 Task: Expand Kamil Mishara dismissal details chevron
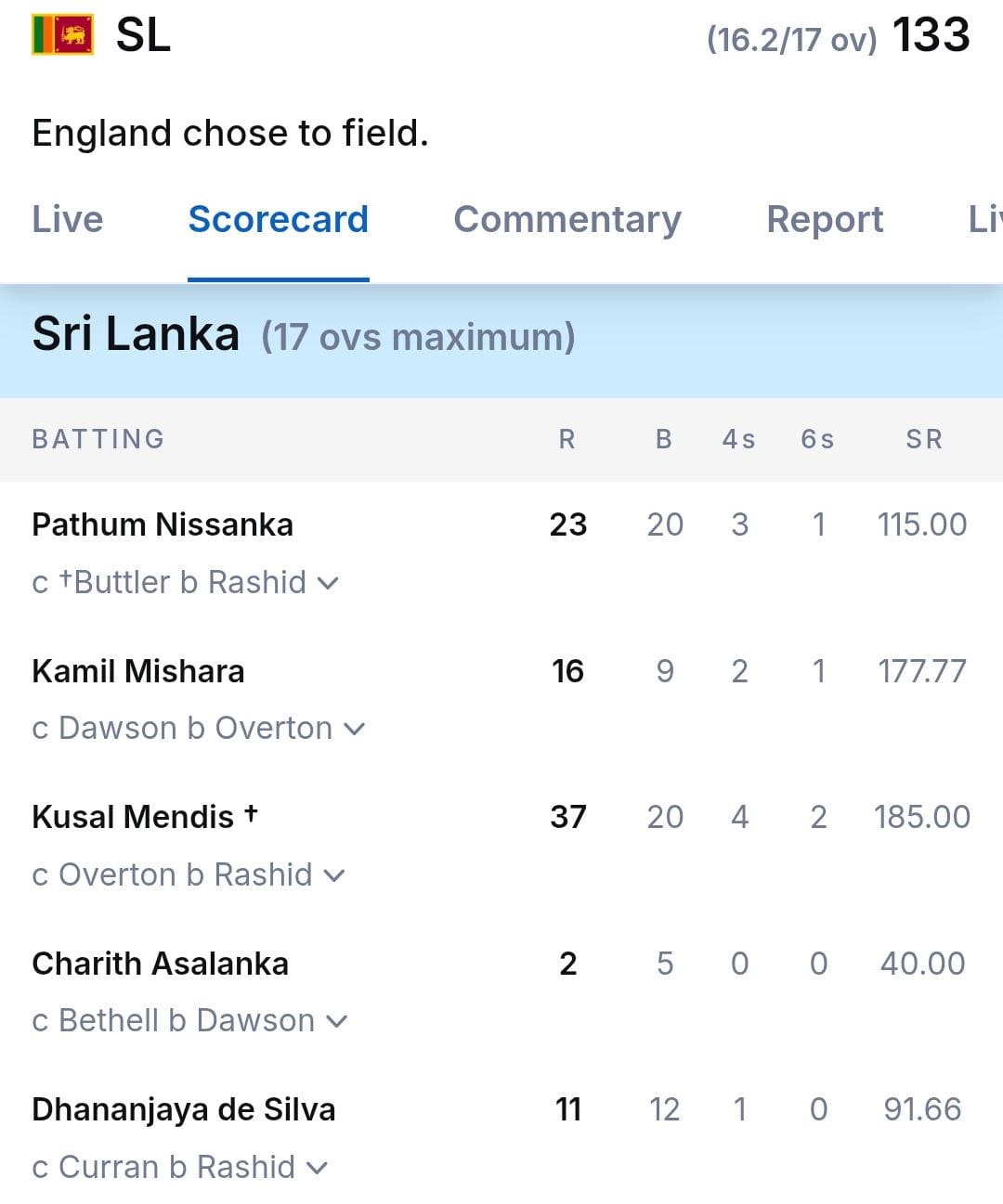tap(354, 730)
